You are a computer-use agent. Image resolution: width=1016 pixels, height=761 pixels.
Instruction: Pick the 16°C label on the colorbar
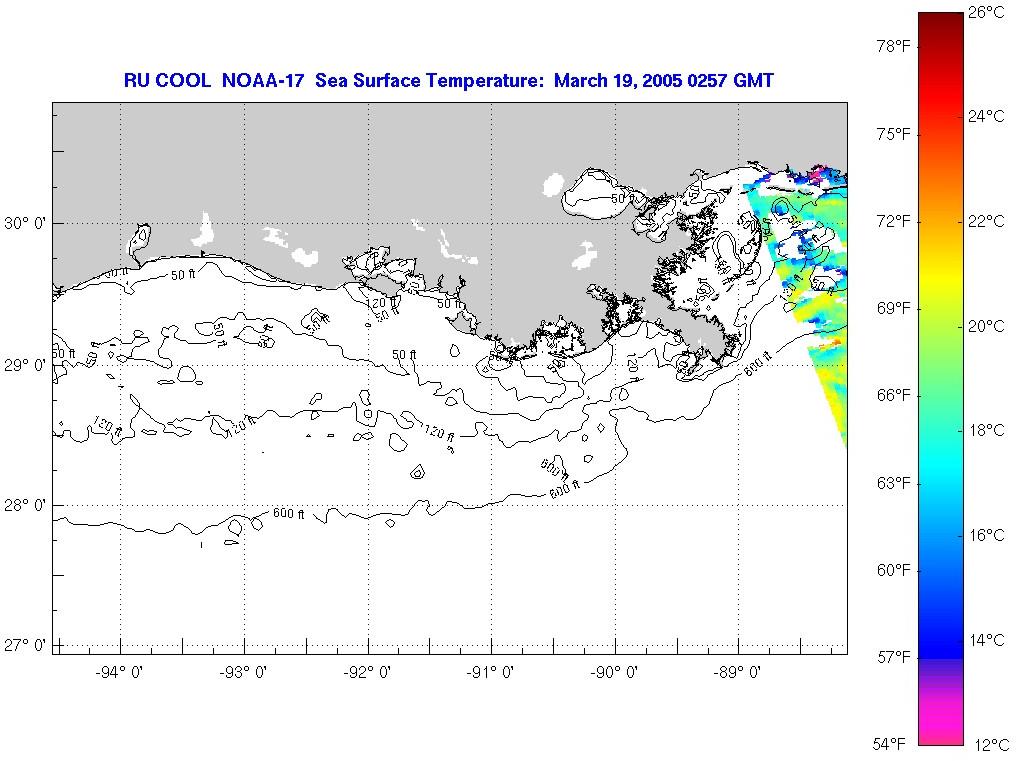[x=986, y=535]
